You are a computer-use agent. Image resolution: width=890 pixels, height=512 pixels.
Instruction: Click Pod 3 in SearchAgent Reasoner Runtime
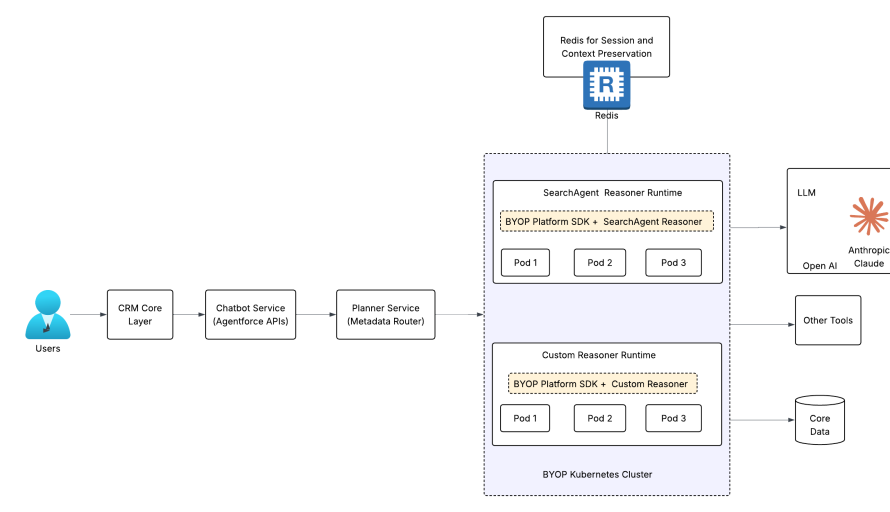tap(674, 262)
